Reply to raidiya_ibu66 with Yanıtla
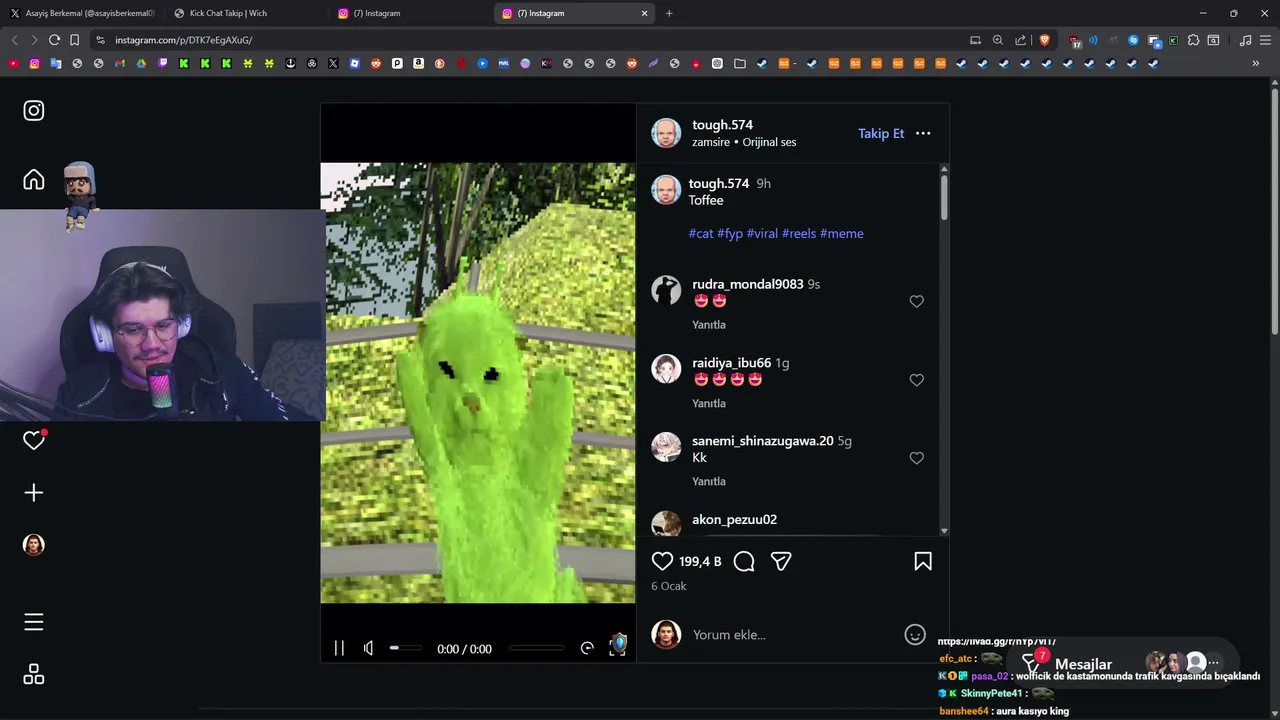 click(709, 403)
